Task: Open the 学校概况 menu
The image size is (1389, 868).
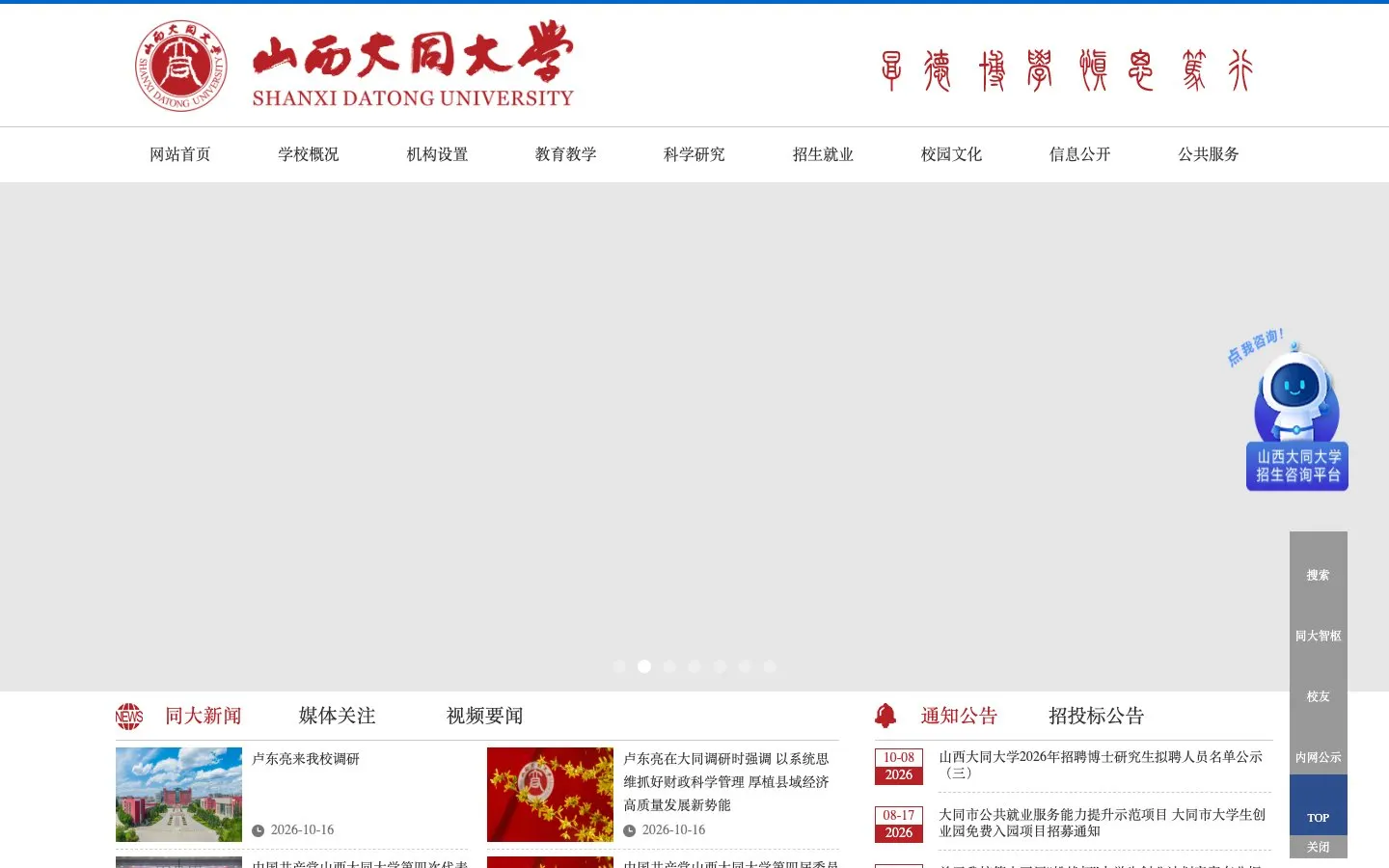Action: [309, 154]
